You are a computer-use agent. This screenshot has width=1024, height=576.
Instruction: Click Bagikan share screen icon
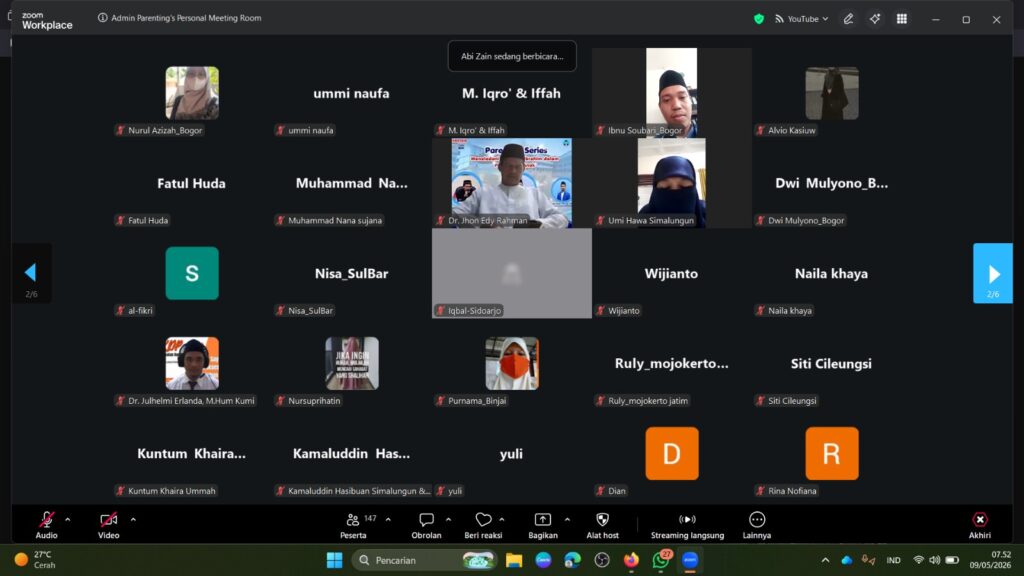point(543,519)
